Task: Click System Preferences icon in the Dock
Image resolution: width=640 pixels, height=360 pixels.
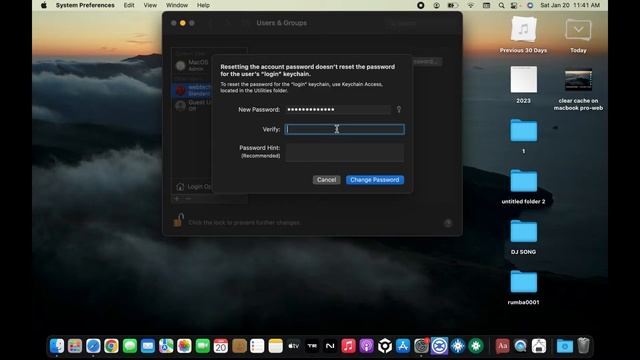Action: coord(421,346)
